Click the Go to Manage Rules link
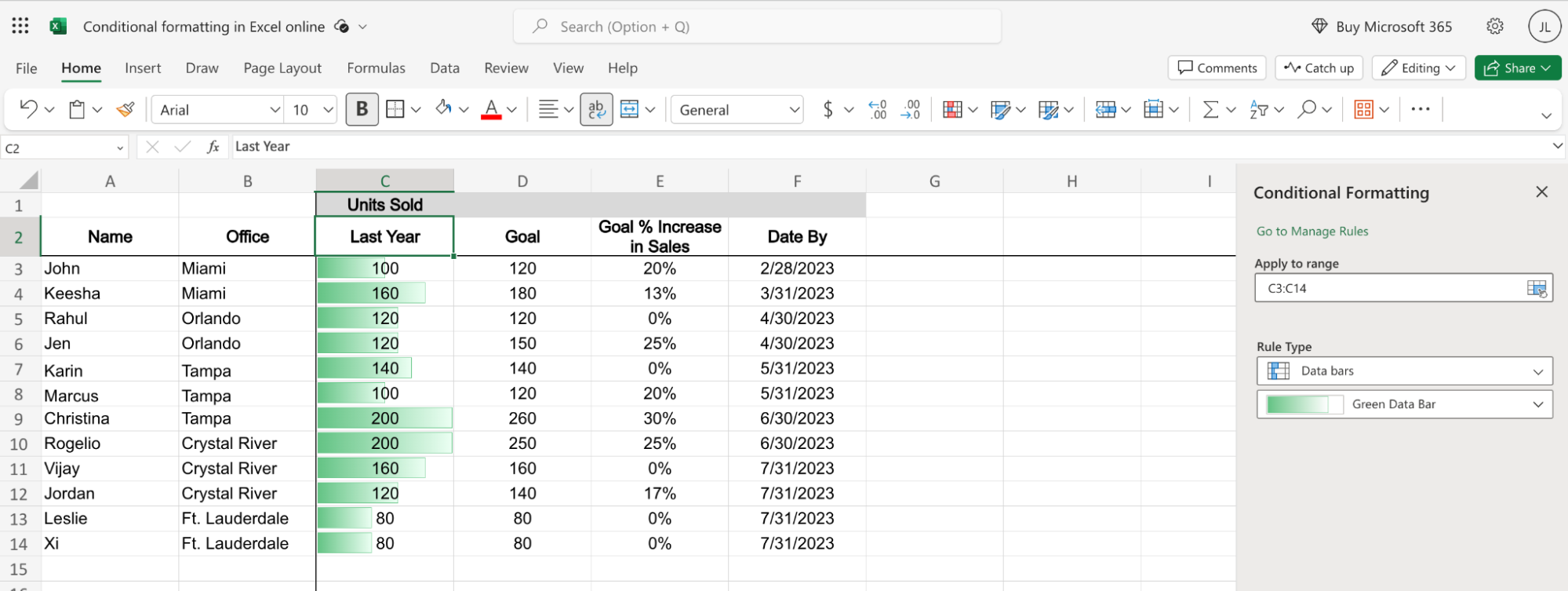The height and width of the screenshot is (591, 1568). [1312, 232]
